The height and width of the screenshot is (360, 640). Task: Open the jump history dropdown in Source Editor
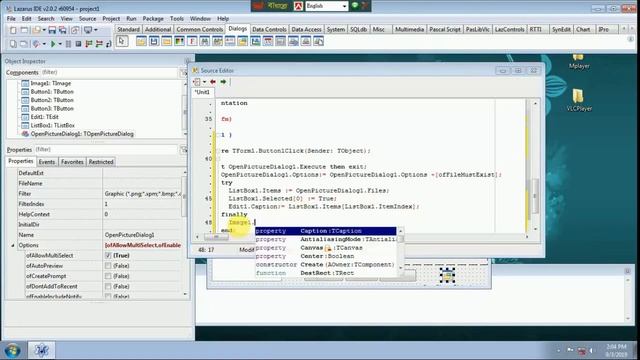tap(204, 82)
